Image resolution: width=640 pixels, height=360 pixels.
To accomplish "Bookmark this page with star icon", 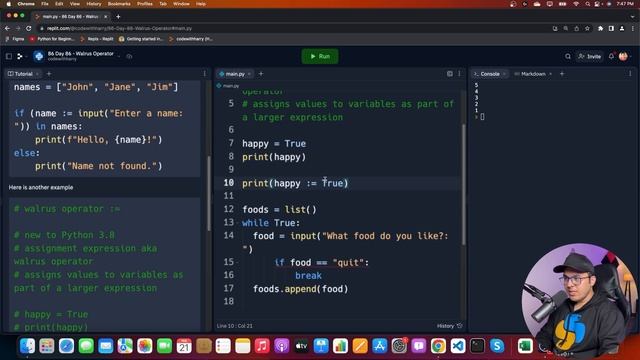I will click(587, 28).
